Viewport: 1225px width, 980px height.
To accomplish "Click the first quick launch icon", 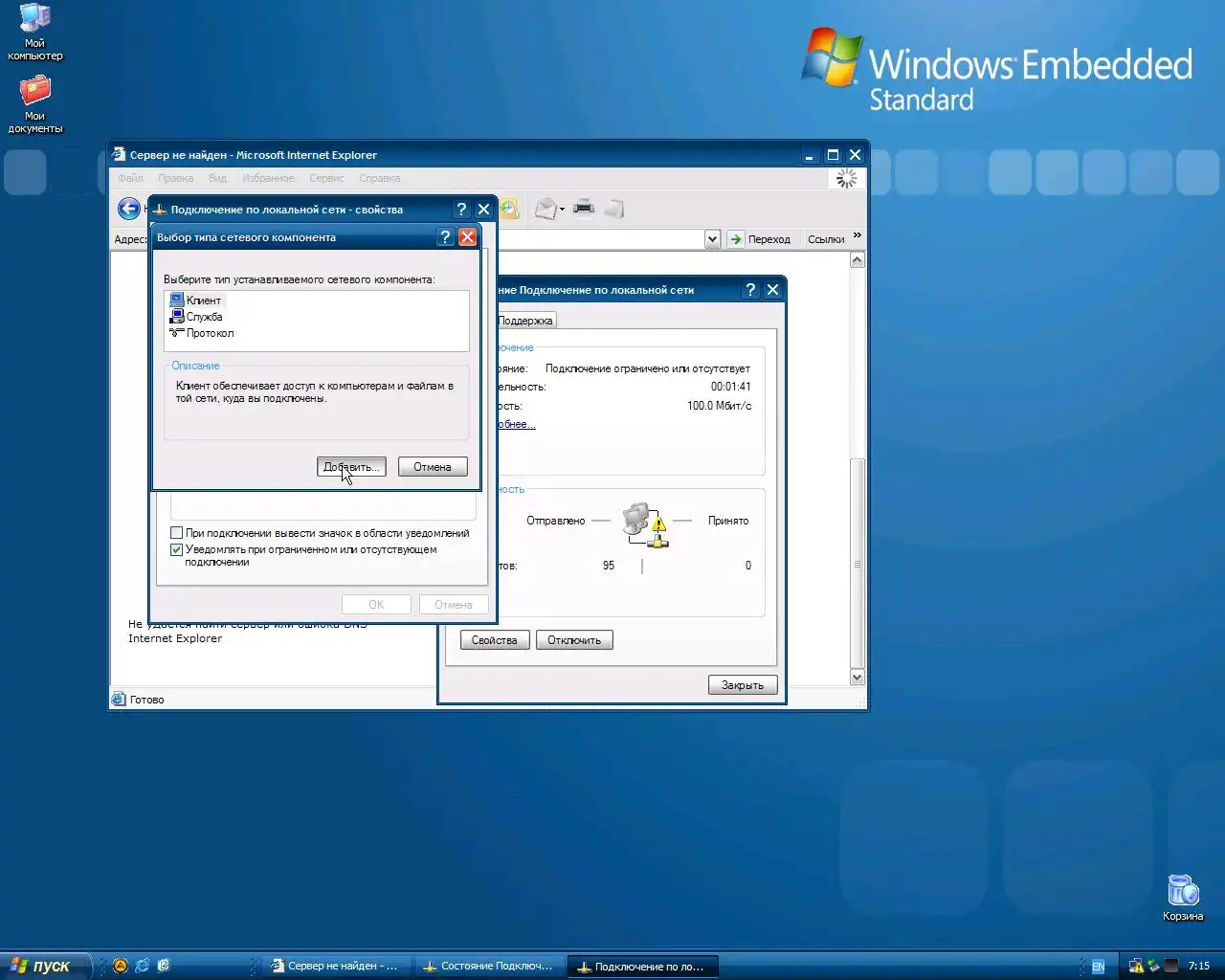I will pyautogui.click(x=121, y=966).
